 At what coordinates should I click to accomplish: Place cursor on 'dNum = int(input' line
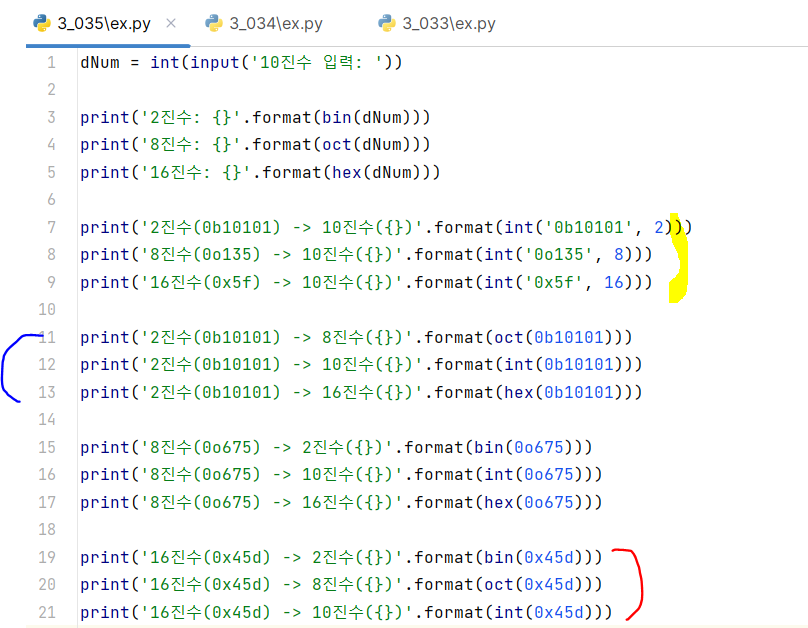point(241,62)
